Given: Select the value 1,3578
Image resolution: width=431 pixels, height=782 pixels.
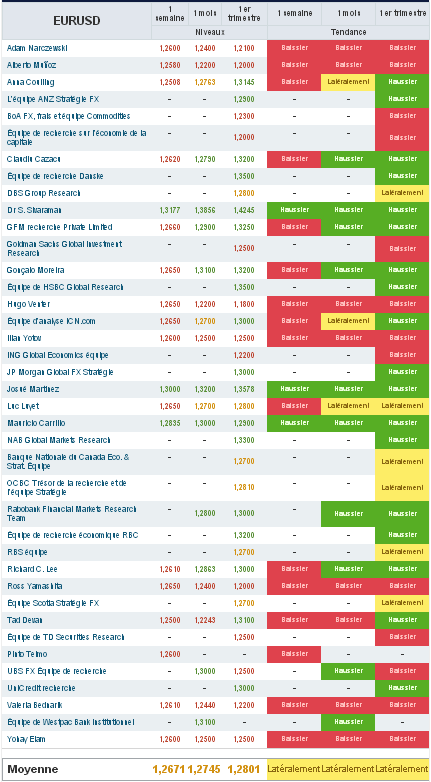Looking at the screenshot, I should 243,389.
